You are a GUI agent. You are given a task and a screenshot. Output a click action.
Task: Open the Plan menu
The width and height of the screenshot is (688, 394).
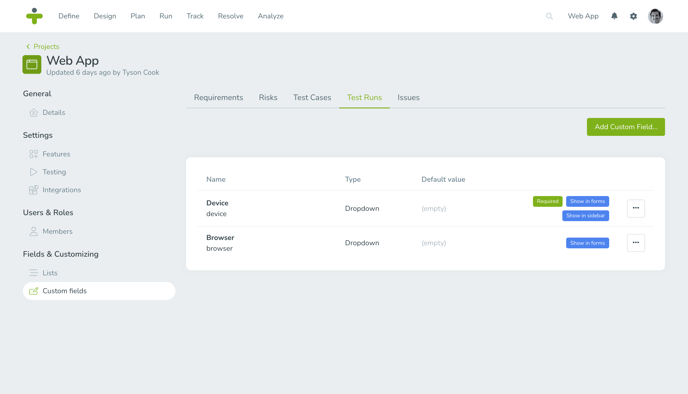138,16
